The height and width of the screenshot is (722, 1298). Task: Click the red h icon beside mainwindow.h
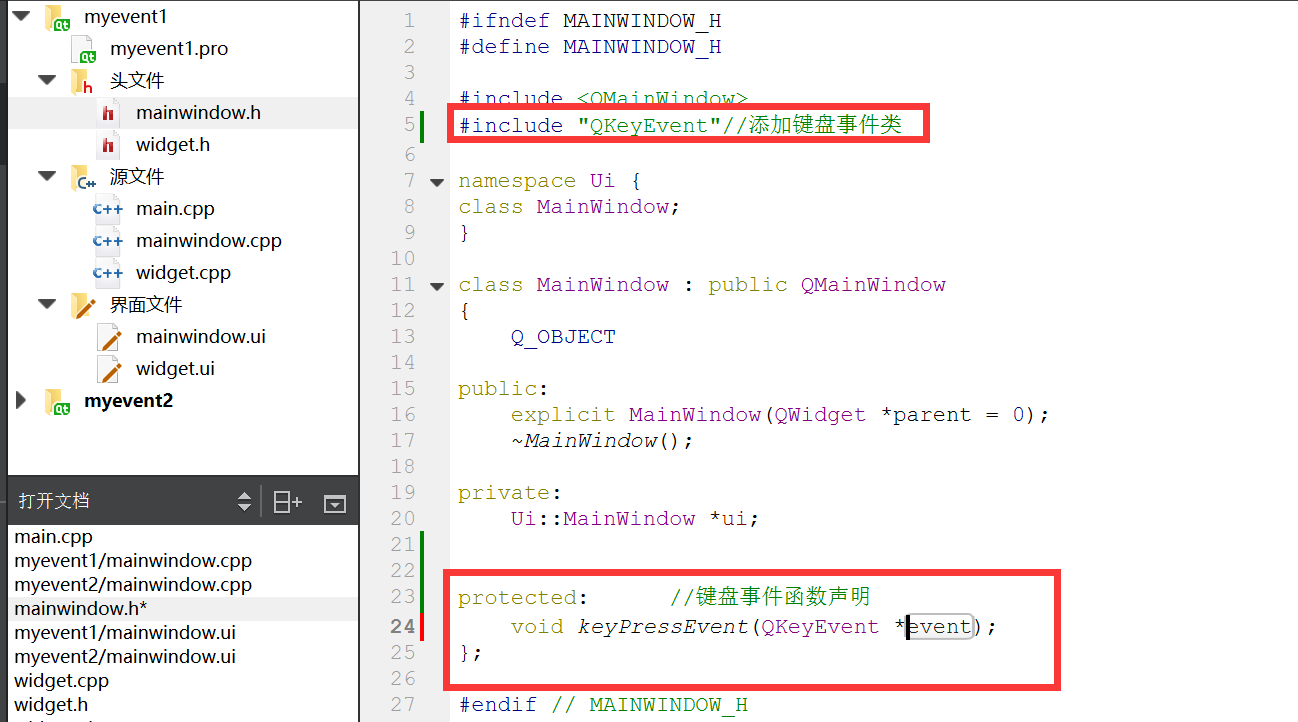pyautogui.click(x=110, y=112)
